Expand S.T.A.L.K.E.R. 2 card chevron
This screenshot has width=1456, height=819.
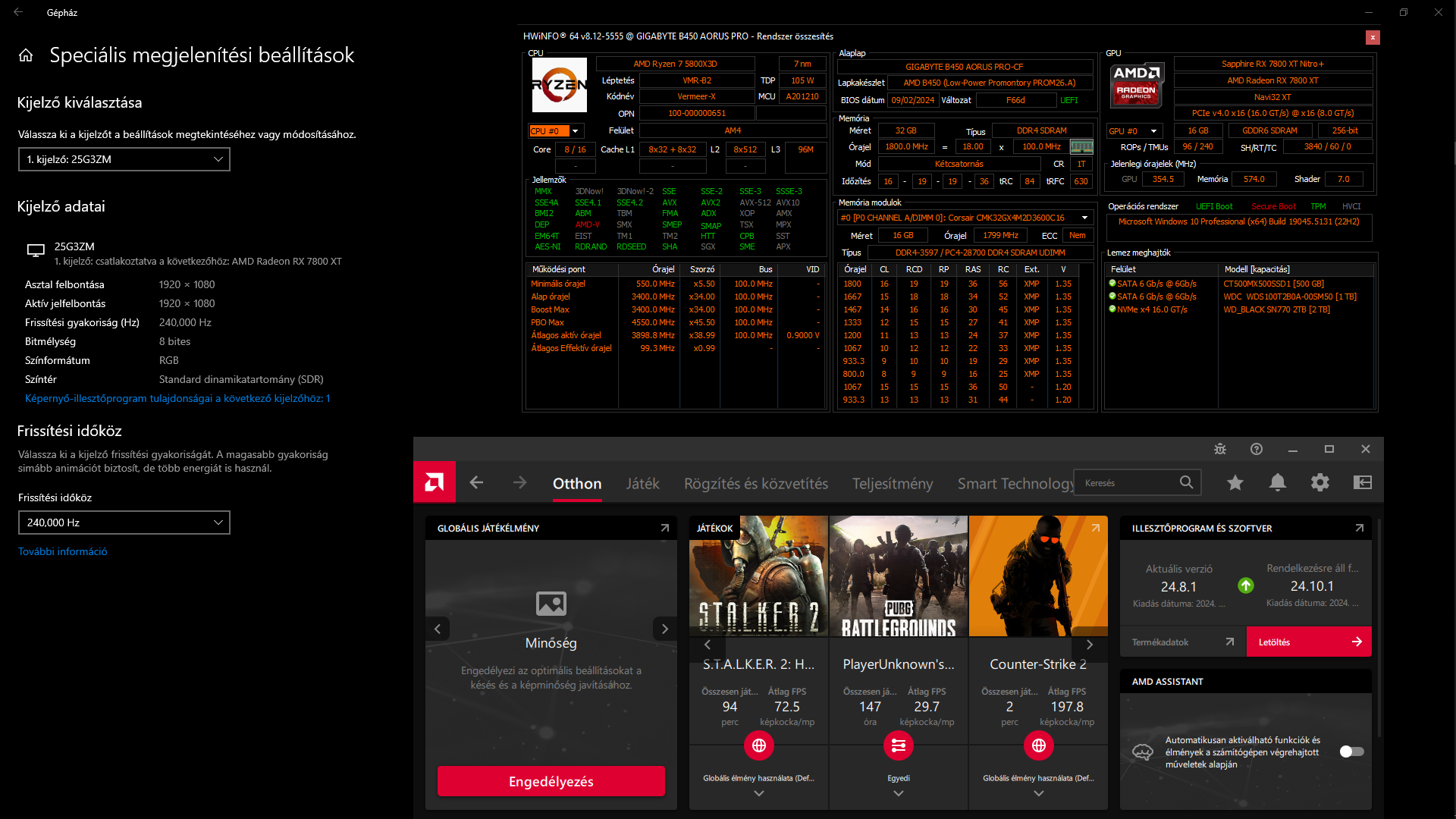coord(759,793)
